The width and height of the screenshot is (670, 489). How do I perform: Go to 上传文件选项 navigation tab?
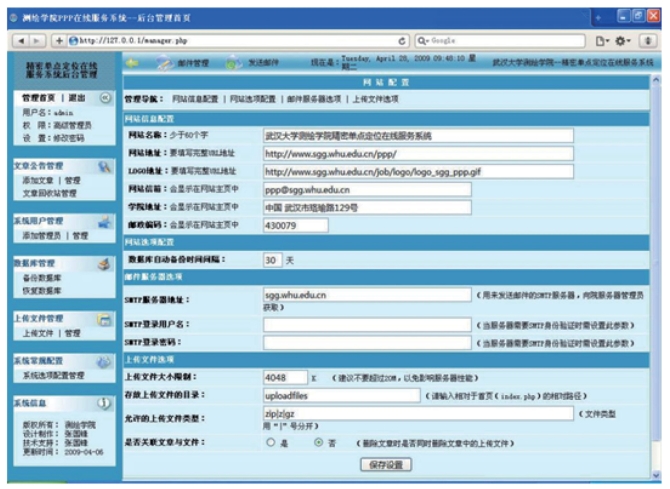click(376, 99)
